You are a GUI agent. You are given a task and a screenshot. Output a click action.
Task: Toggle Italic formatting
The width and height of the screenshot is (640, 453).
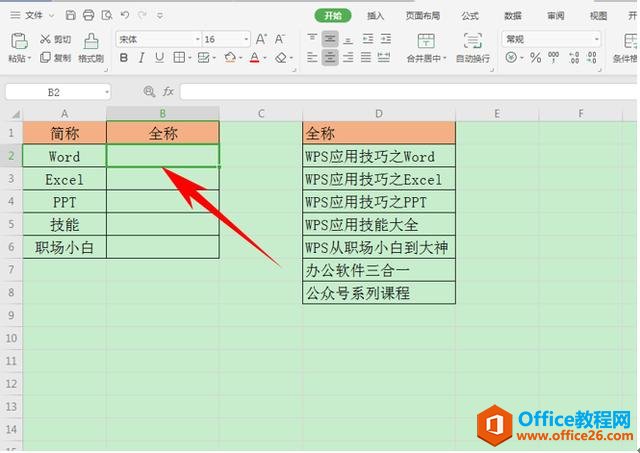pos(141,58)
